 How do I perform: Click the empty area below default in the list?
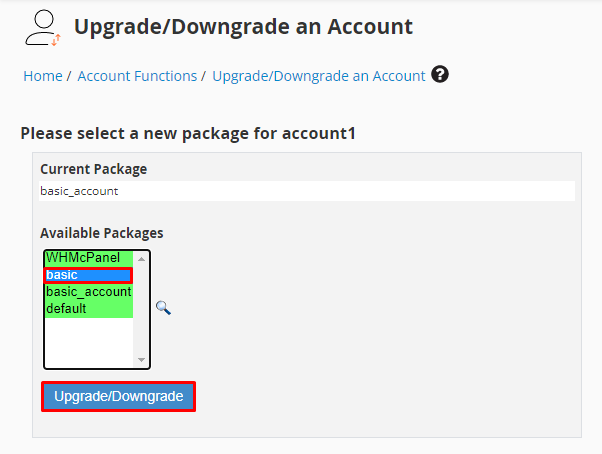[88, 342]
